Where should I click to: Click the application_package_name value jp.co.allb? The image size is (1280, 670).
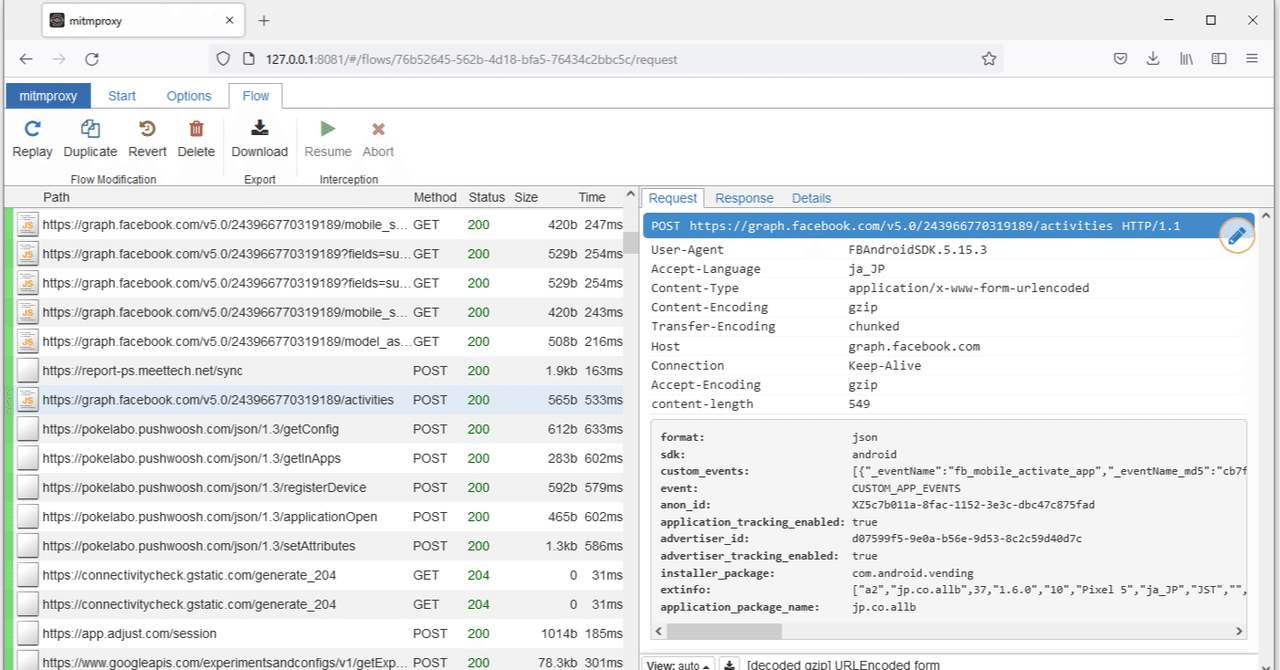[884, 607]
